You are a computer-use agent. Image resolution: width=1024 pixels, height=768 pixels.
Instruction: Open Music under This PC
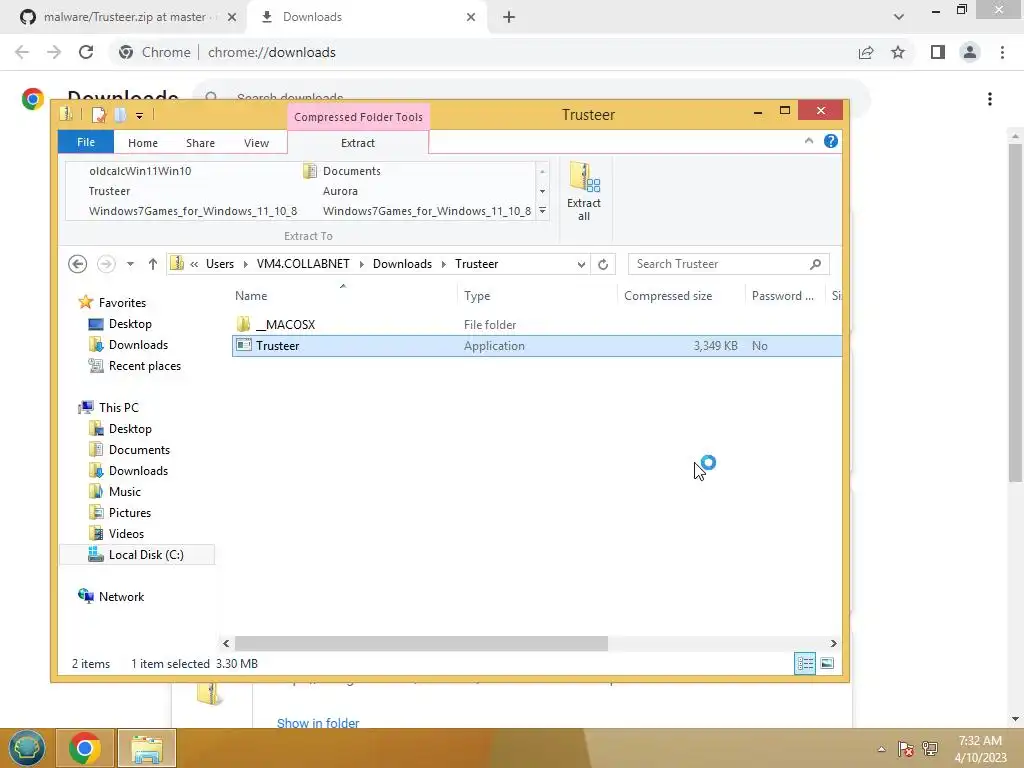tap(114, 492)
